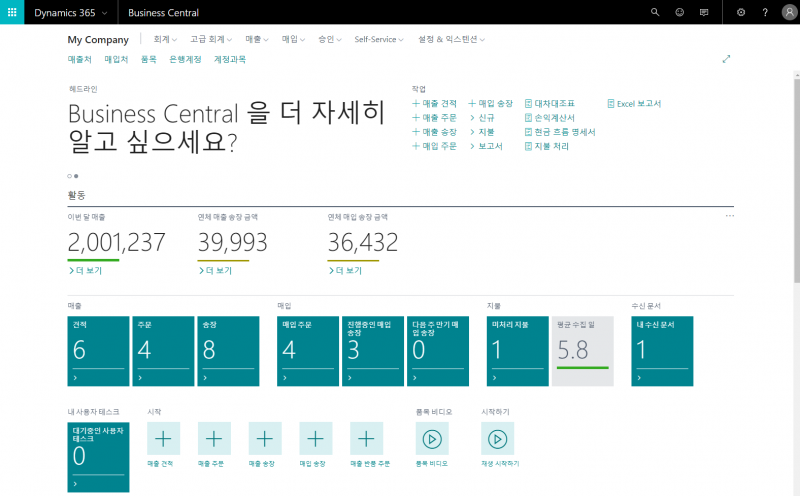Image resolution: width=800 pixels, height=496 pixels.
Task: Expand page with the diagonal arrows icon
Action: click(x=726, y=59)
